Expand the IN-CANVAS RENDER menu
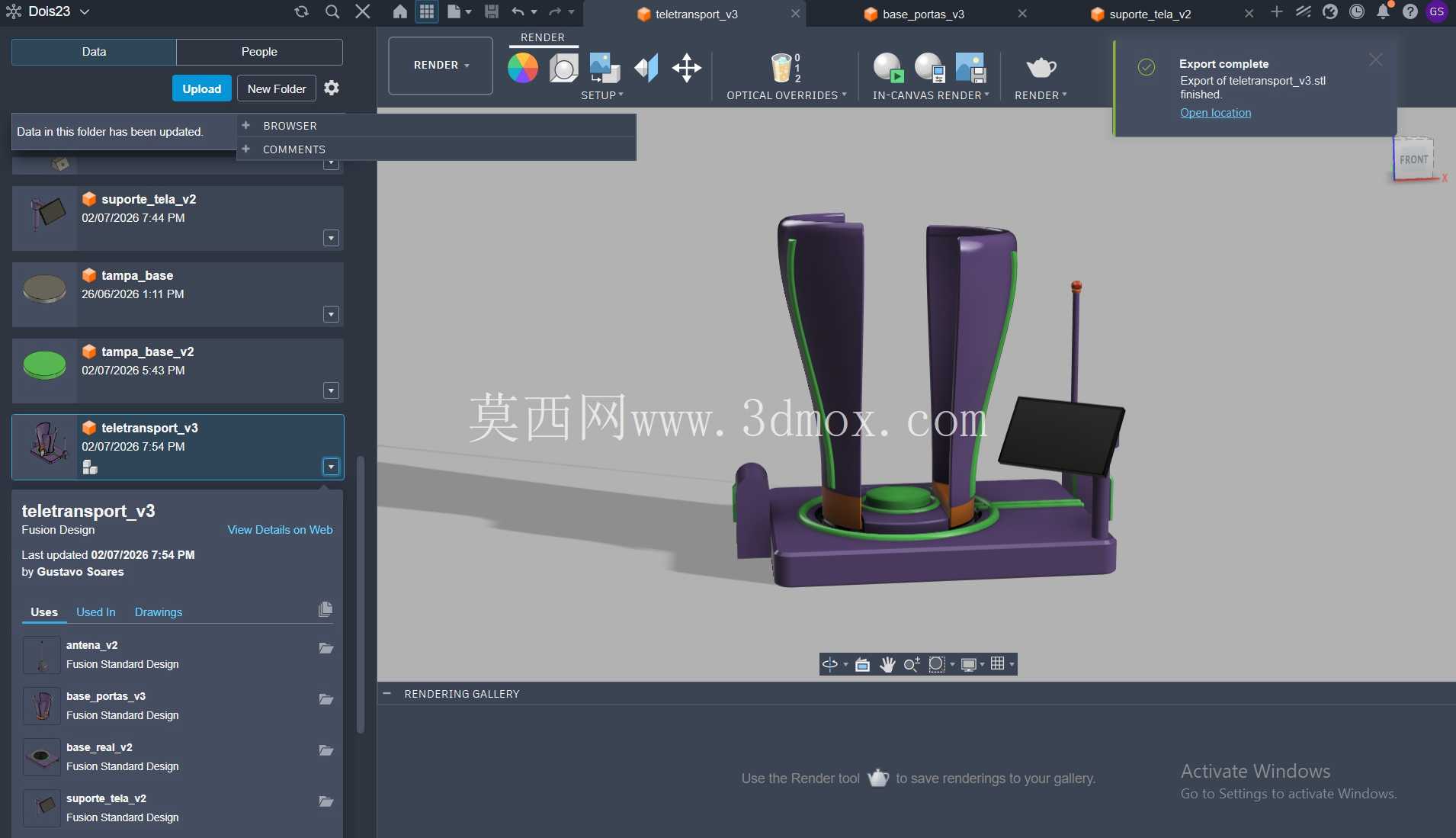 pos(931,95)
